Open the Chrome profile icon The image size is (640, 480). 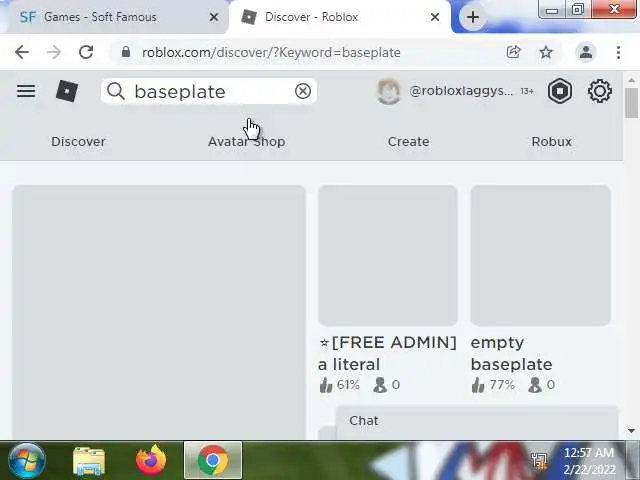pos(586,52)
